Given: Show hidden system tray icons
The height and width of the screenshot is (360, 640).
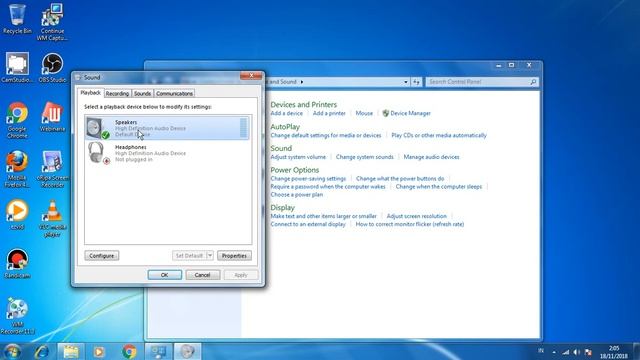Looking at the screenshot, I should [x=554, y=352].
